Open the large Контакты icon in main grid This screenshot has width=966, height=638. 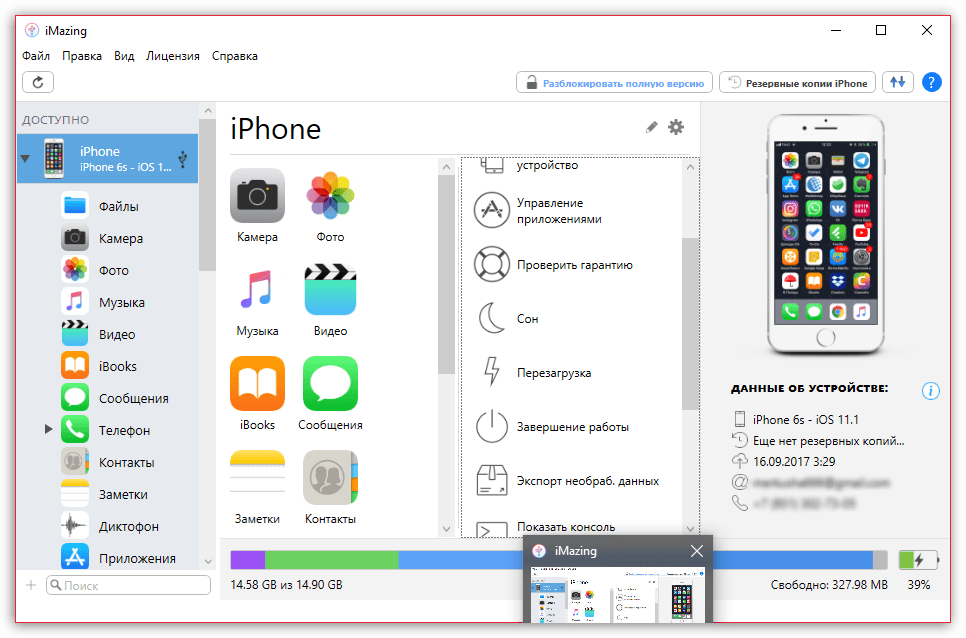(330, 478)
